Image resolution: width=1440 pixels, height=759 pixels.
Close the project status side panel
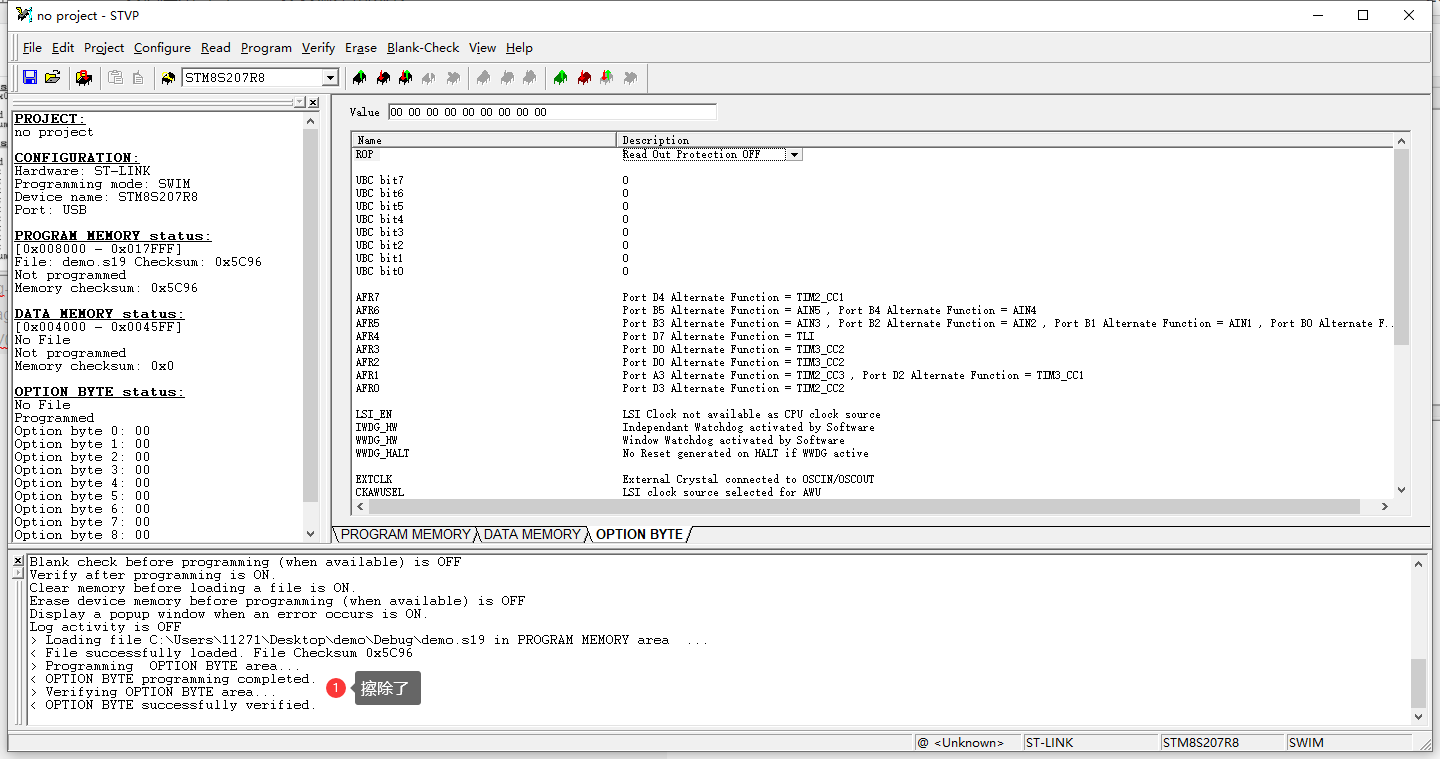pos(313,102)
